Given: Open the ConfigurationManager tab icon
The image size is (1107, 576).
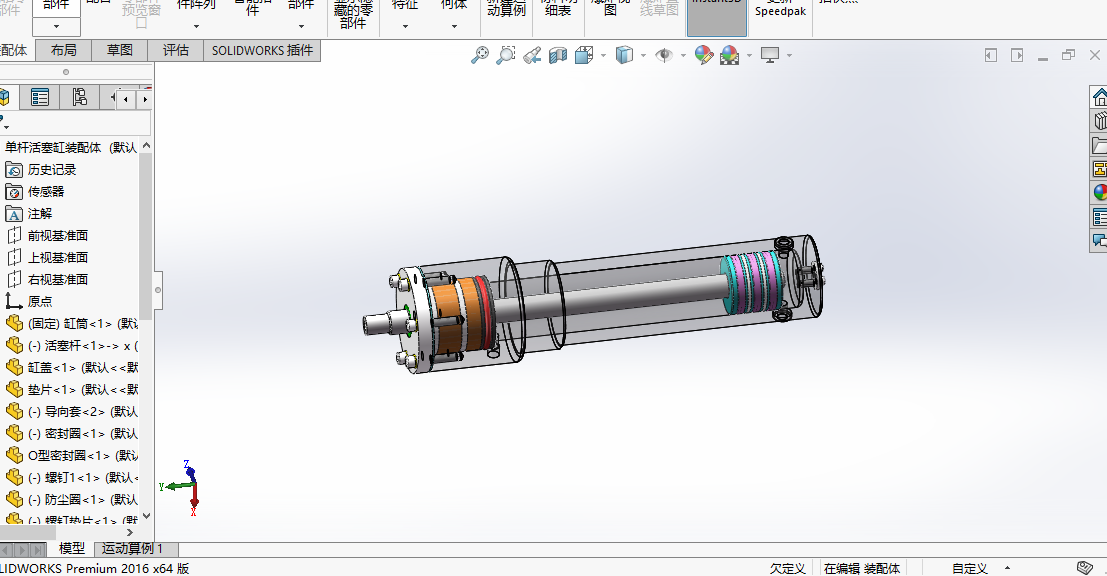Looking at the screenshot, I should coord(79,97).
